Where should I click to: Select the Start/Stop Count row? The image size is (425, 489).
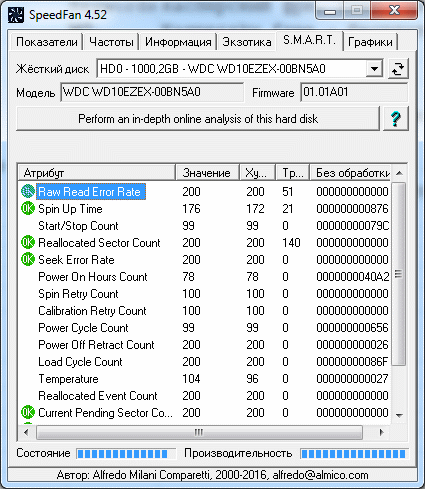[x=205, y=226]
